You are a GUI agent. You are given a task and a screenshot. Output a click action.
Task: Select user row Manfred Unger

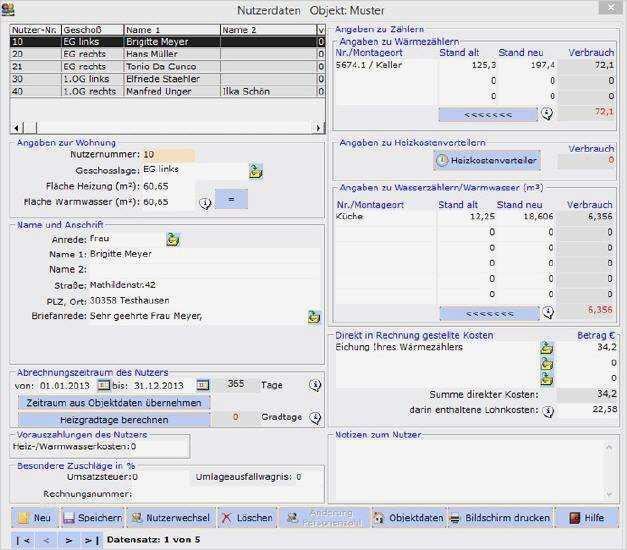tap(167, 91)
